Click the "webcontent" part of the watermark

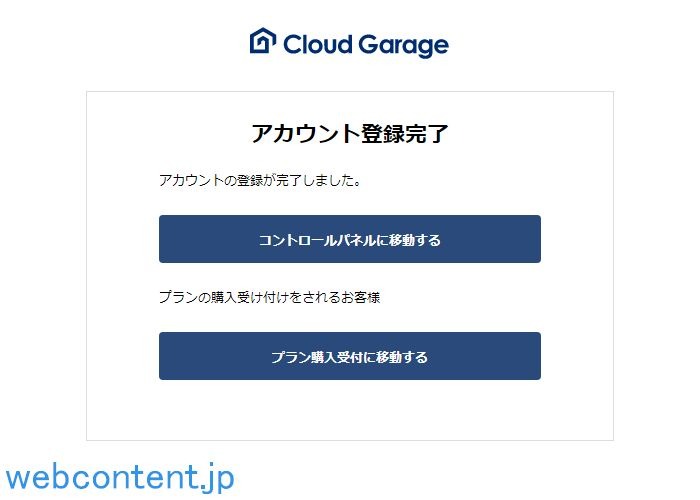[x=100, y=476]
